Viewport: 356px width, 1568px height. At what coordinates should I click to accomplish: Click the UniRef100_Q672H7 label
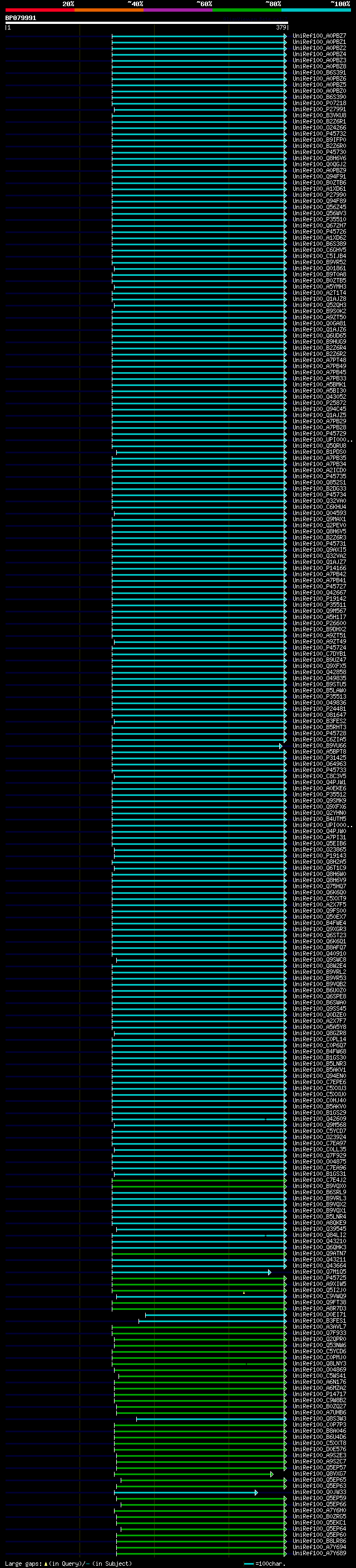pyautogui.click(x=319, y=225)
